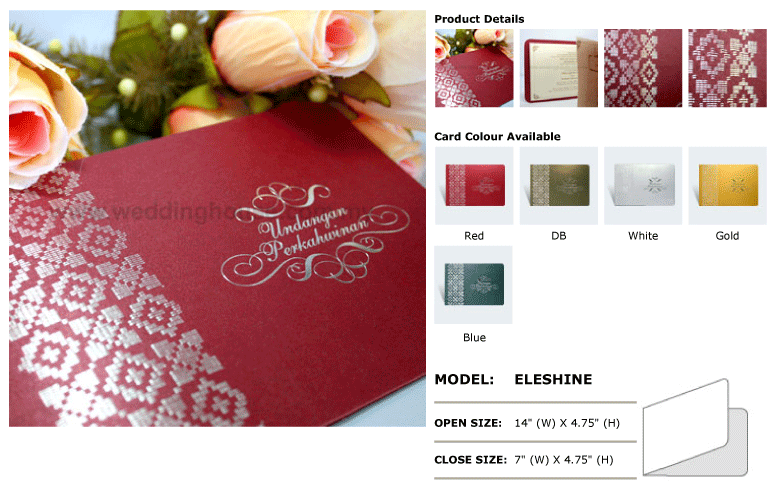
Task: Click the folded card shape diagram icon
Action: [x=695, y=428]
